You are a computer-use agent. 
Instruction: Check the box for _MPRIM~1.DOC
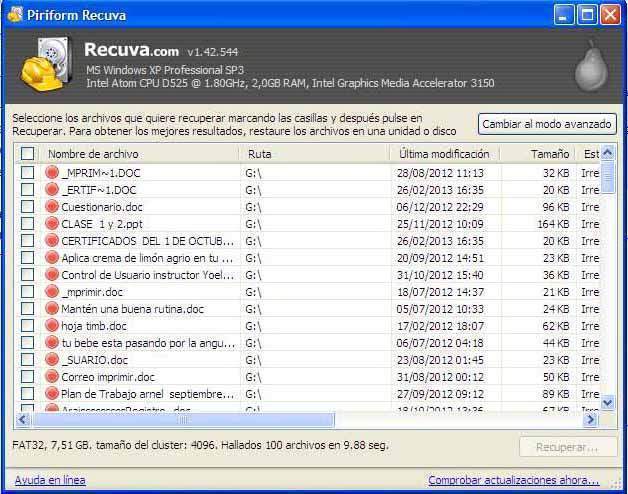coord(28,173)
